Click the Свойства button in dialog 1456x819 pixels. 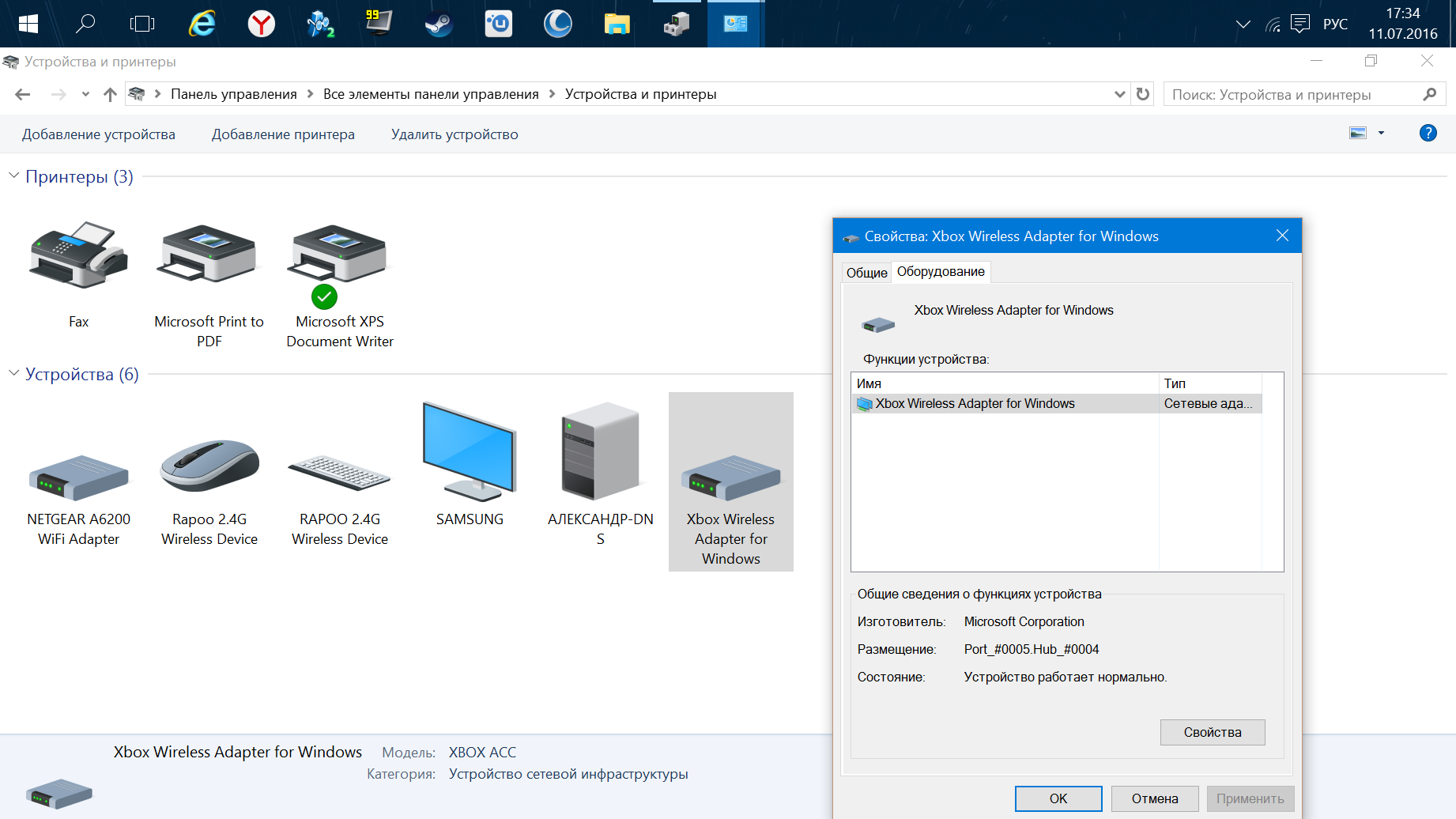pyautogui.click(x=1213, y=732)
